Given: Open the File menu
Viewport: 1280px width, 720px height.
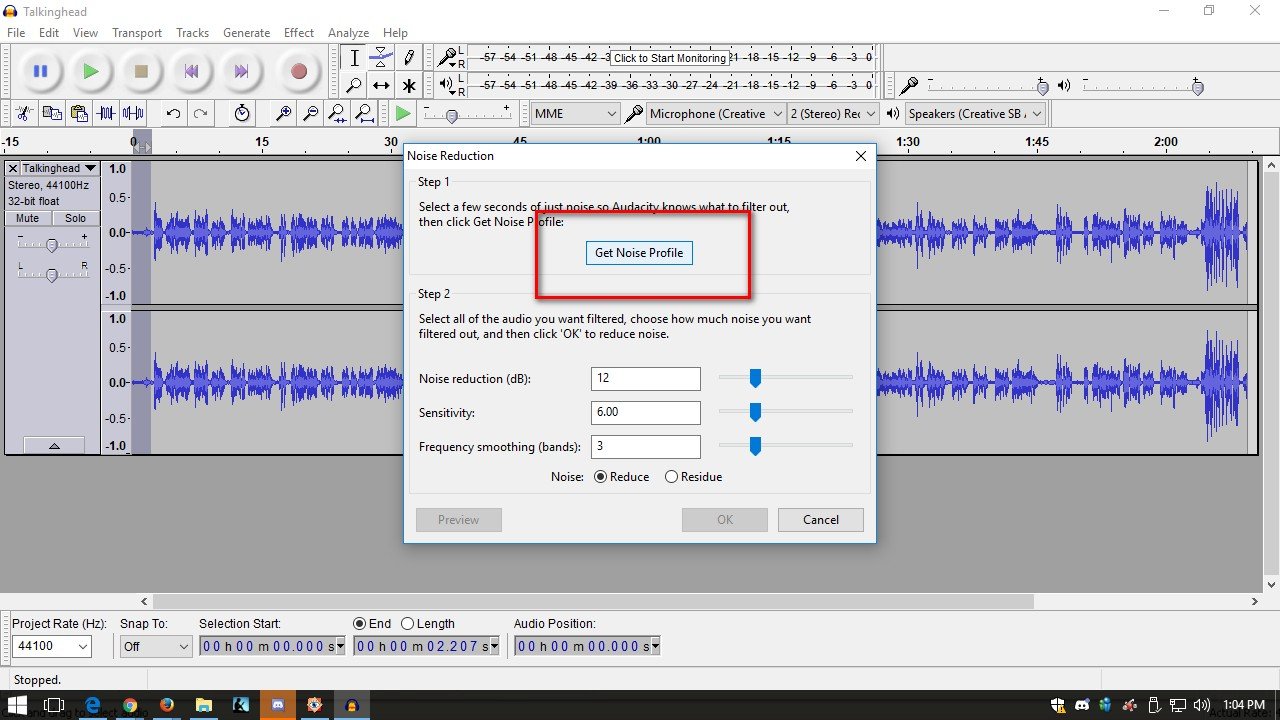Looking at the screenshot, I should (16, 33).
